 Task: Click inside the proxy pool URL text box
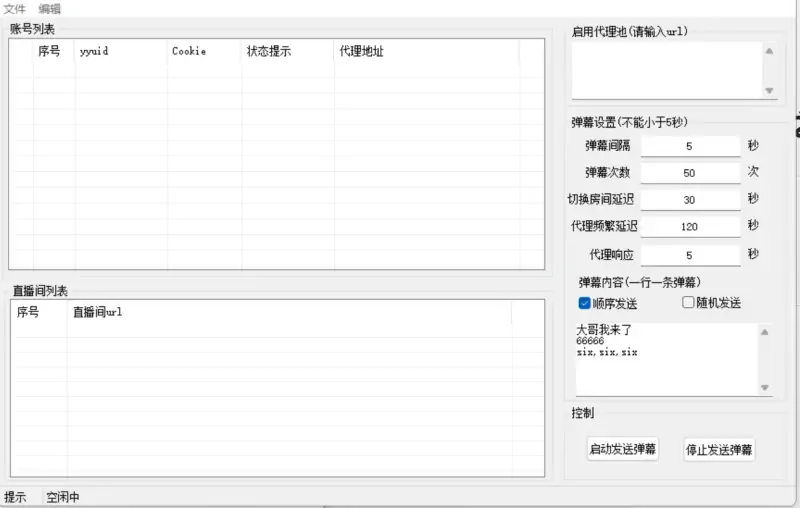pyautogui.click(x=665, y=70)
